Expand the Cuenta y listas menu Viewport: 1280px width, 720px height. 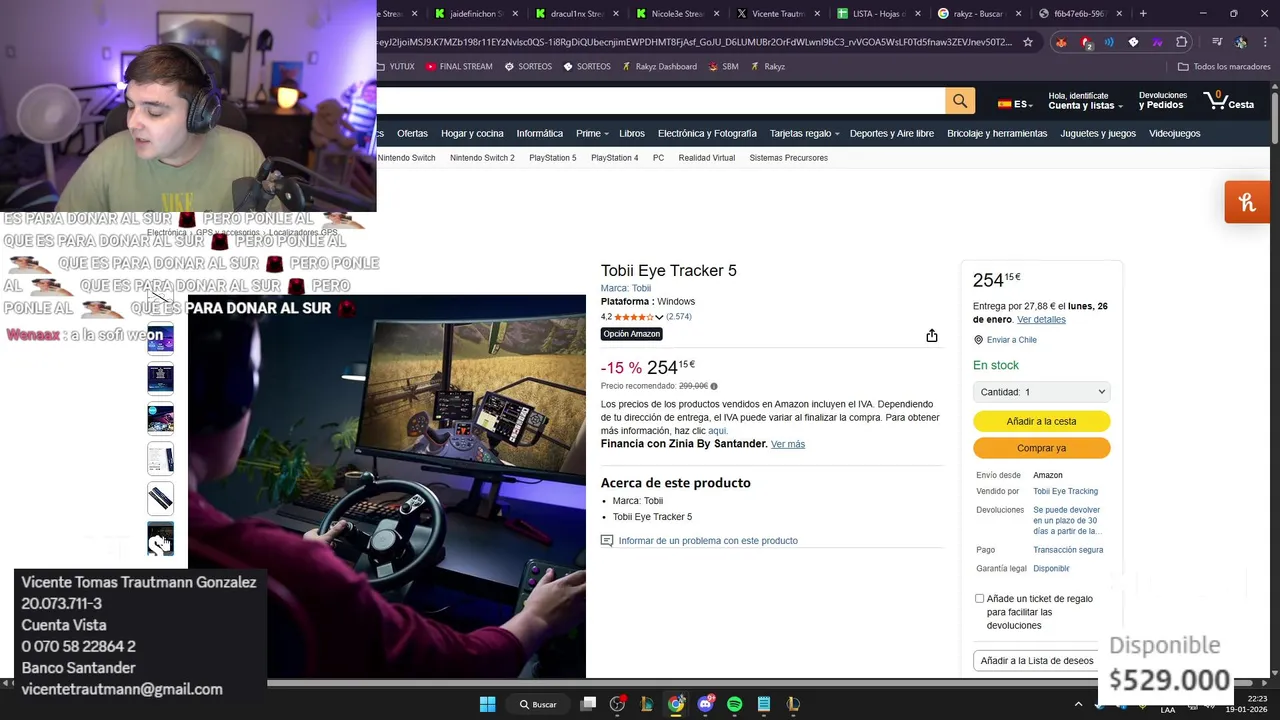coord(1085,101)
